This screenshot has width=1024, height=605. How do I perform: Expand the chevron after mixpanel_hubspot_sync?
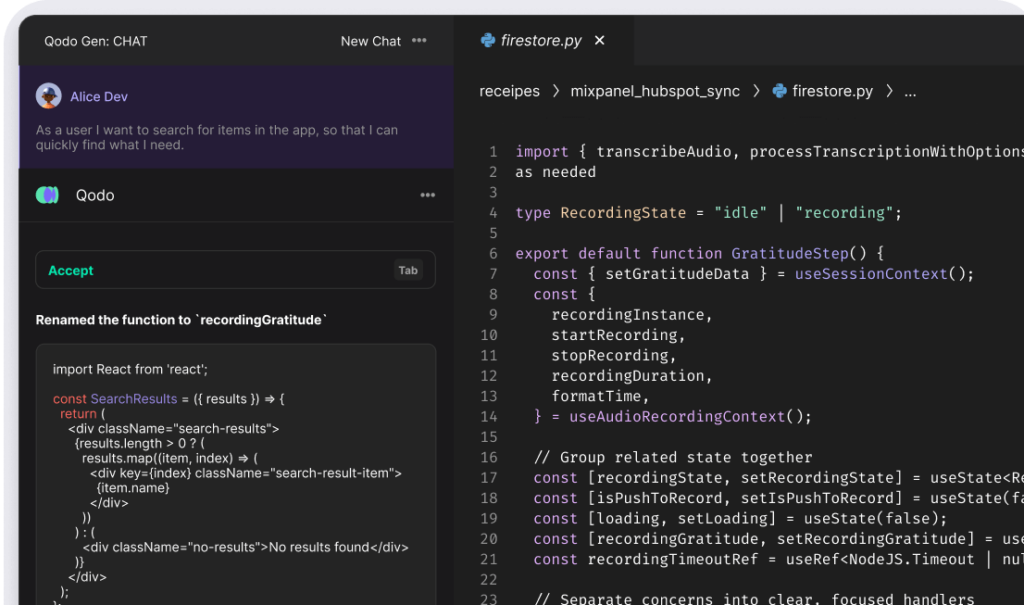756,91
